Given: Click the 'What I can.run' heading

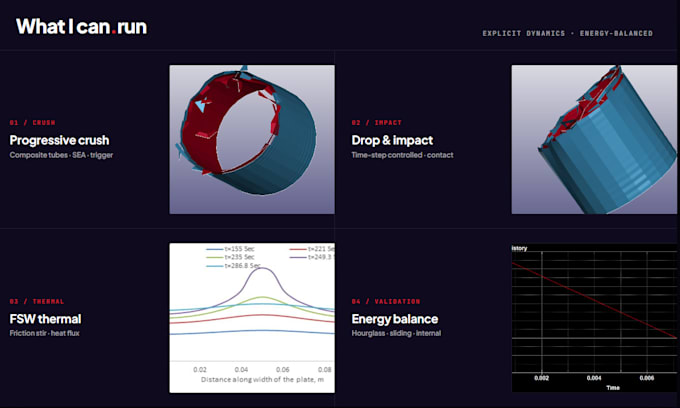Looking at the screenshot, I should coord(82,27).
